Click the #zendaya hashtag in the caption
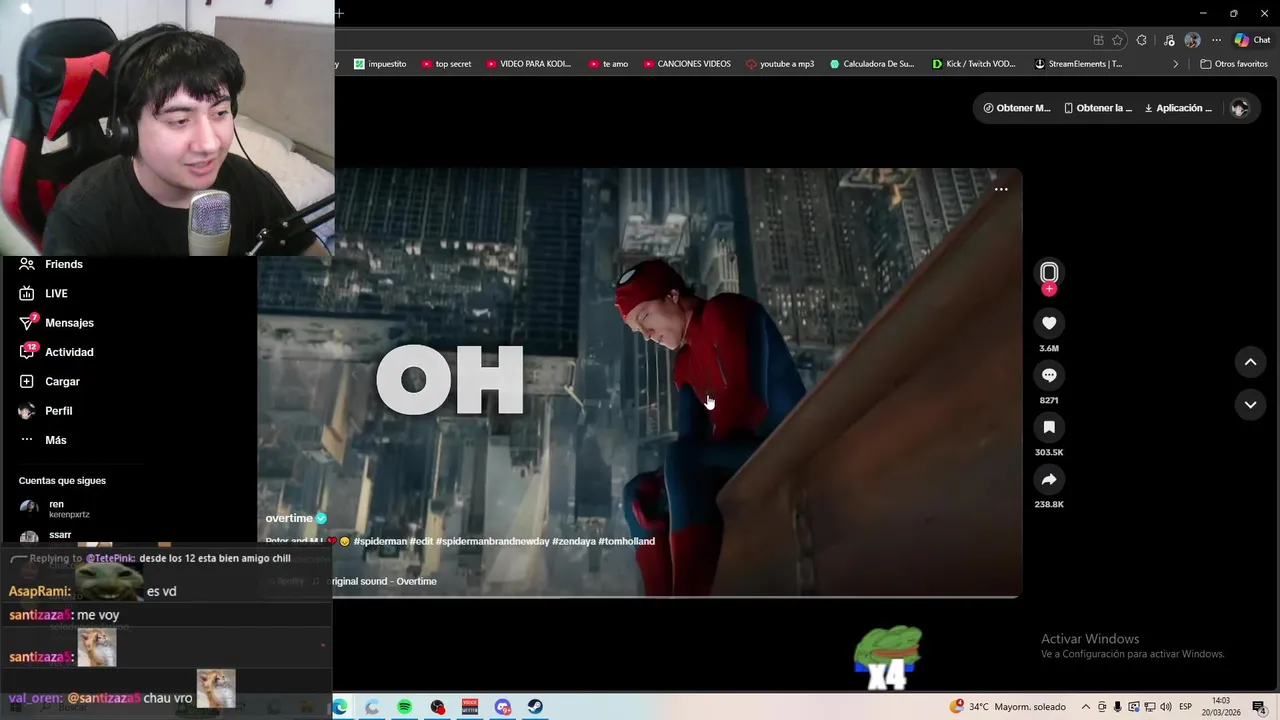The width and height of the screenshot is (1280, 720). tap(574, 541)
